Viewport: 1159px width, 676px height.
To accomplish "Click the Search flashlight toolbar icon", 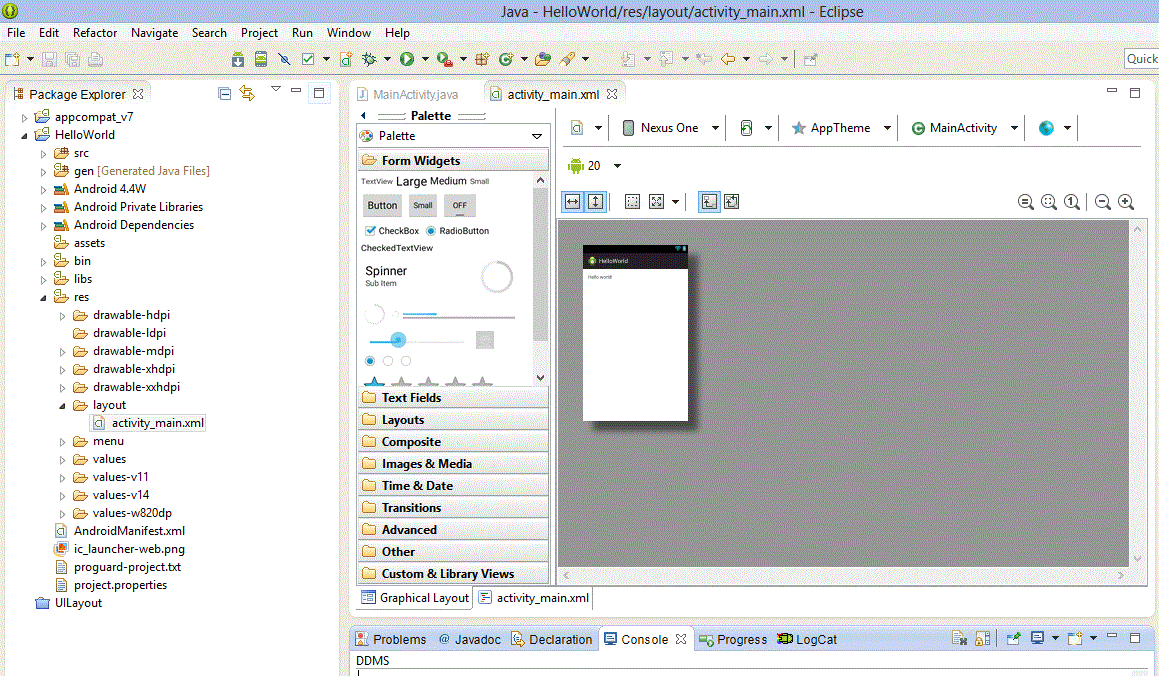I will (568, 59).
